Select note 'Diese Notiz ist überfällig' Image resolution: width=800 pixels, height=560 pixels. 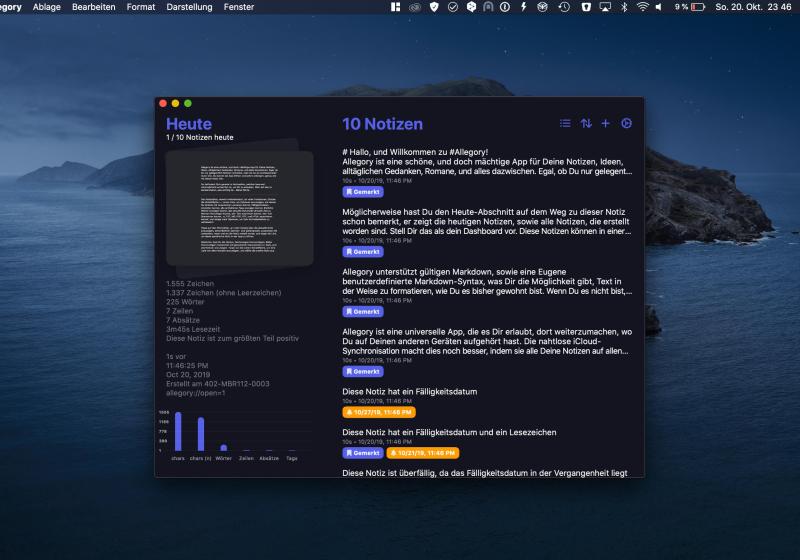(485, 473)
